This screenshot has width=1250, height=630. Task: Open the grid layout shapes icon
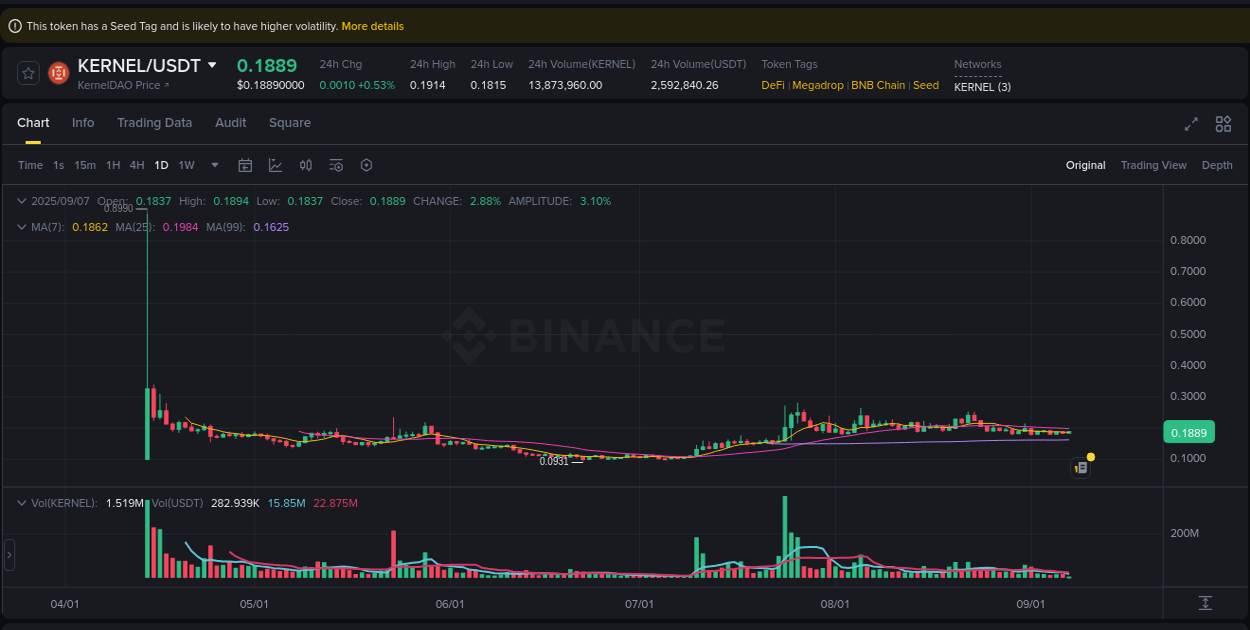[x=1223, y=124]
